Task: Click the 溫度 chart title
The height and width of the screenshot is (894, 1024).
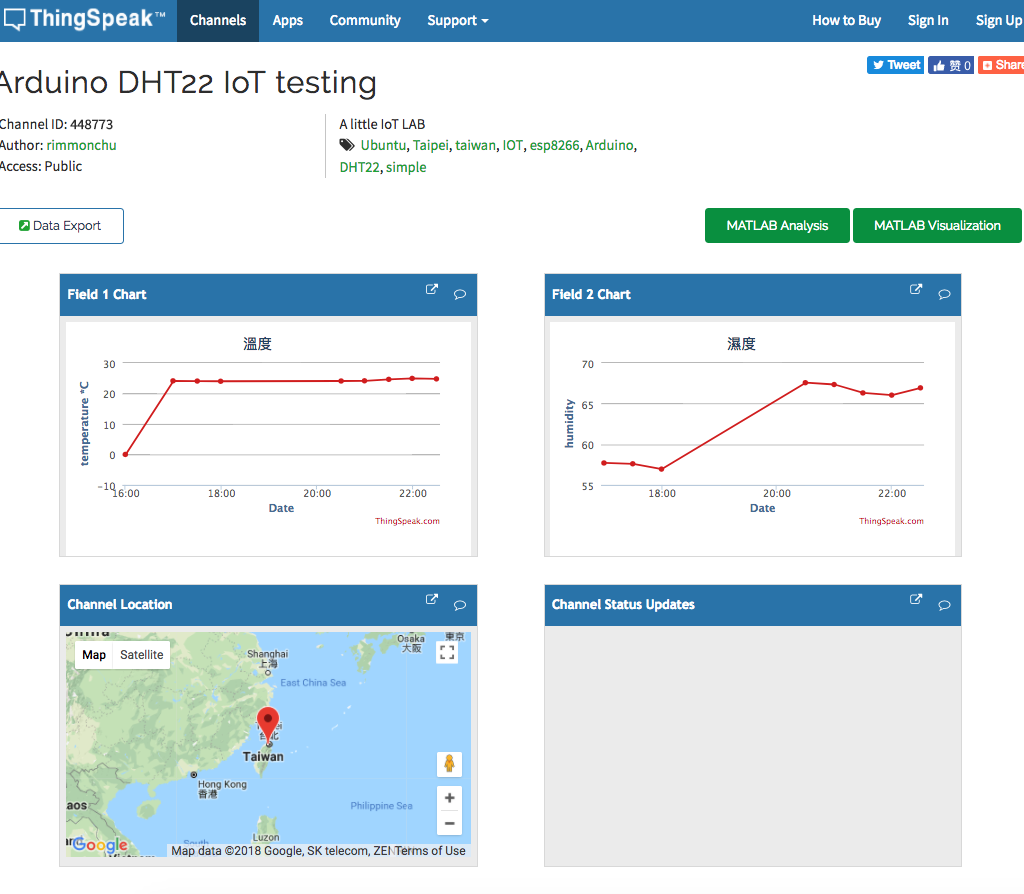Action: point(257,344)
